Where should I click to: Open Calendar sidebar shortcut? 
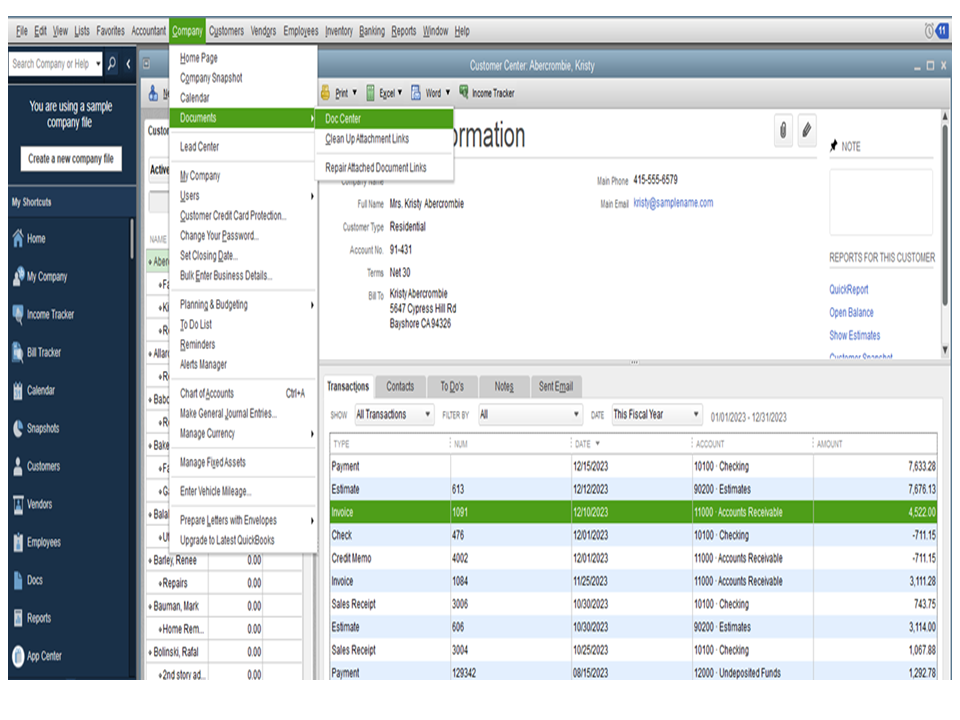pos(34,390)
